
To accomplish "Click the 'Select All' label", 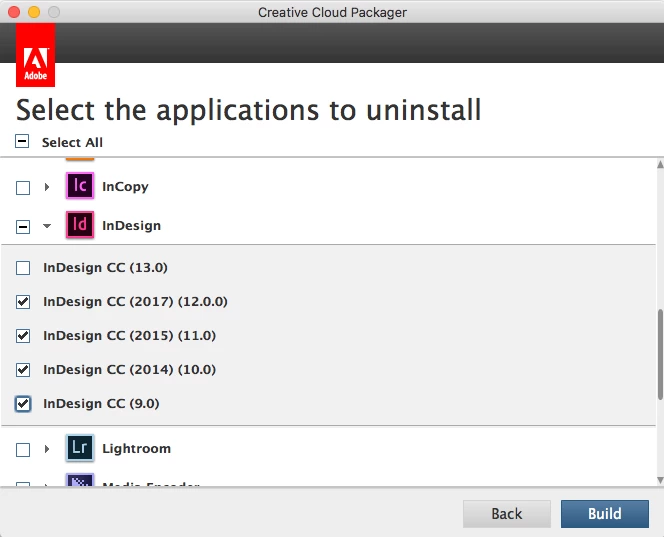I will (x=72, y=142).
